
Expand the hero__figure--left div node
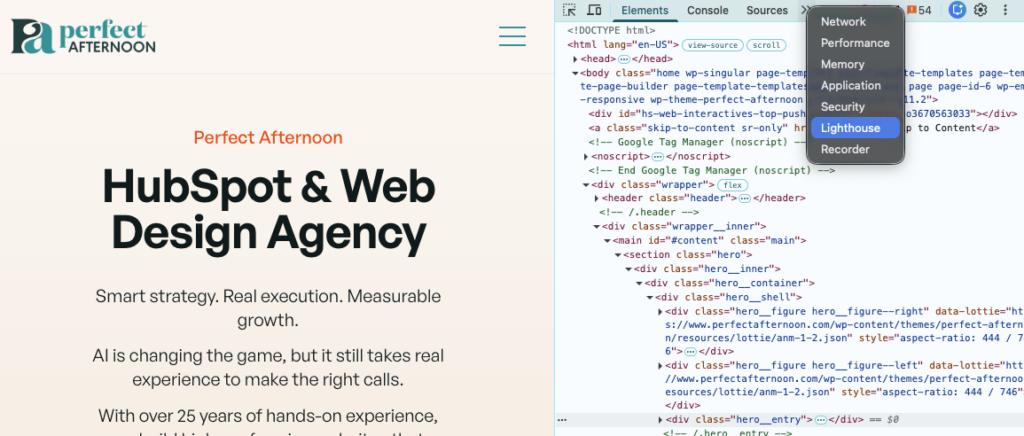pyautogui.click(x=660, y=366)
